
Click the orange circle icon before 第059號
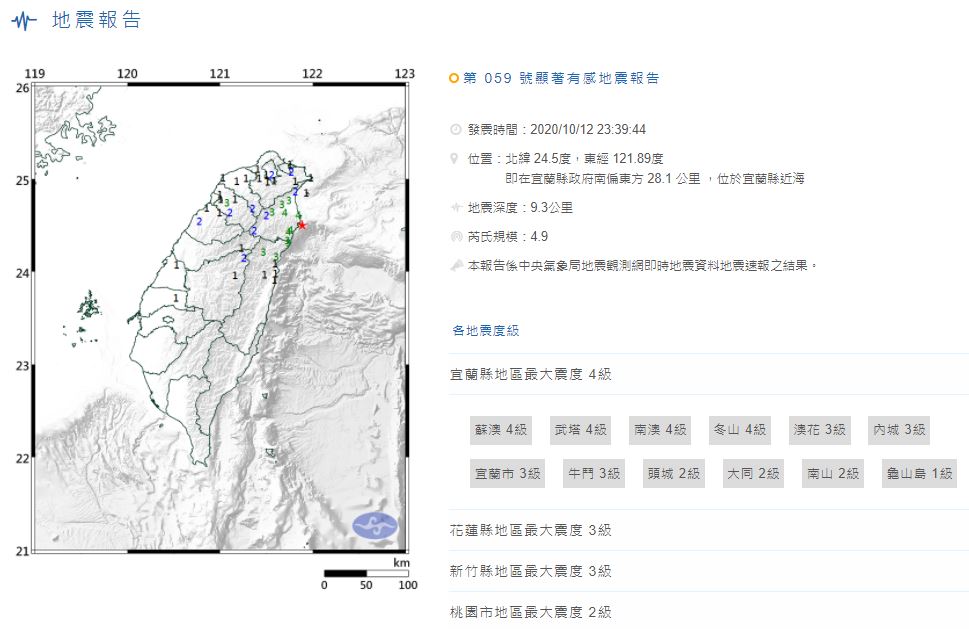point(455,78)
